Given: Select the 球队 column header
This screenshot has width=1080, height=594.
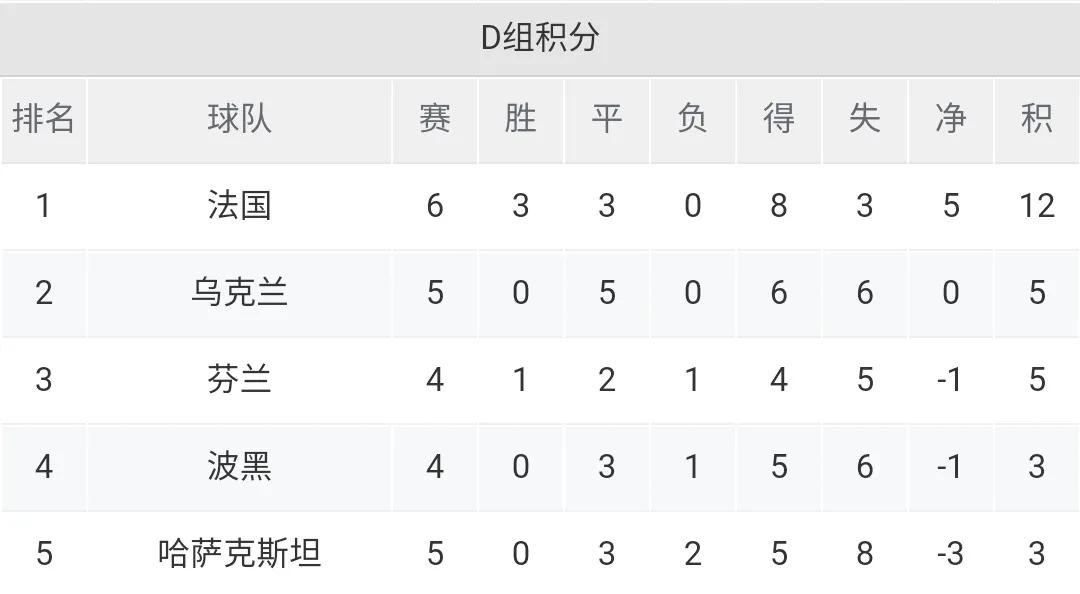Looking at the screenshot, I should 239,118.
